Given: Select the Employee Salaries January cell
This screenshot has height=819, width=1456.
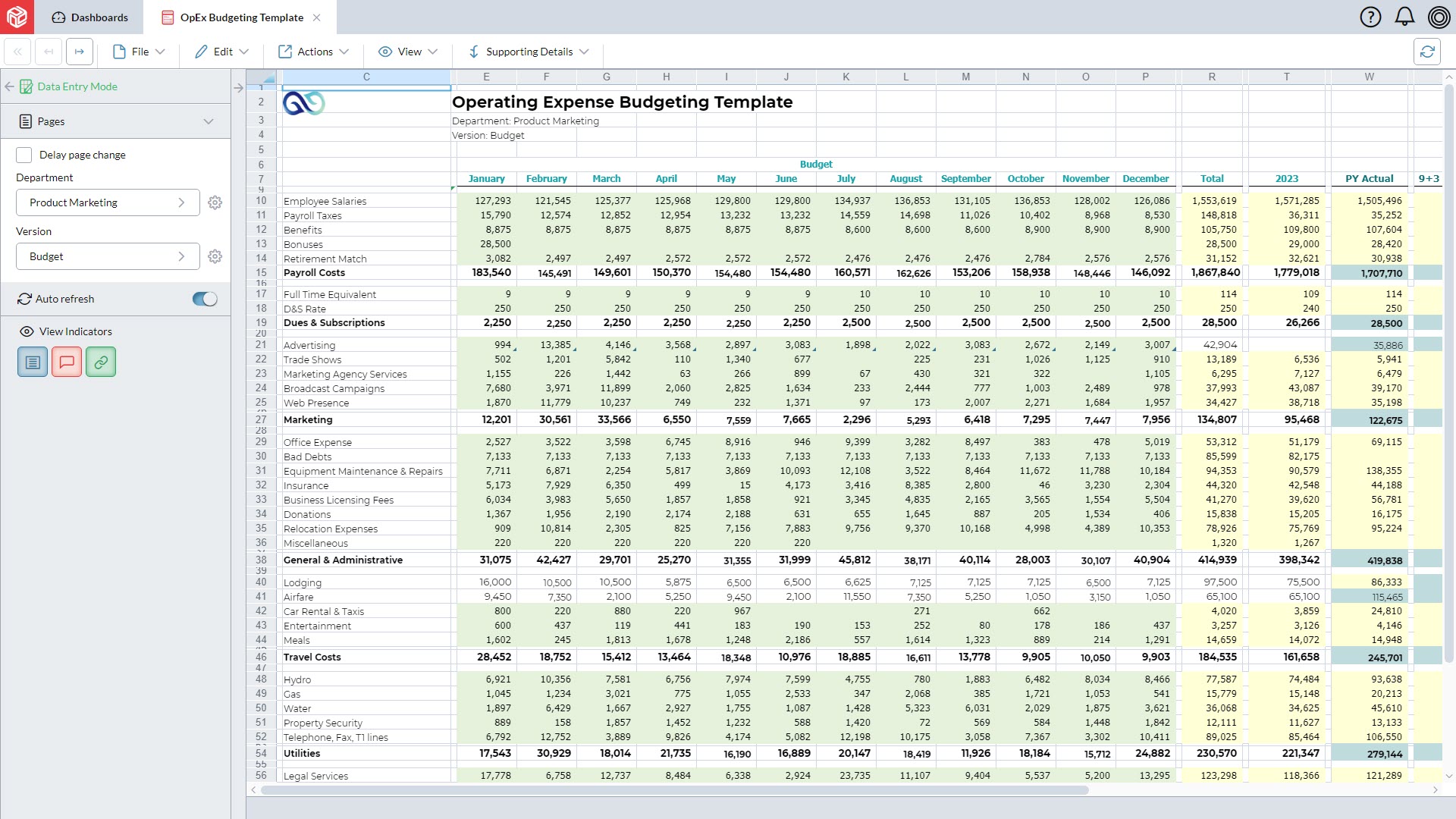Looking at the screenshot, I should point(485,201).
